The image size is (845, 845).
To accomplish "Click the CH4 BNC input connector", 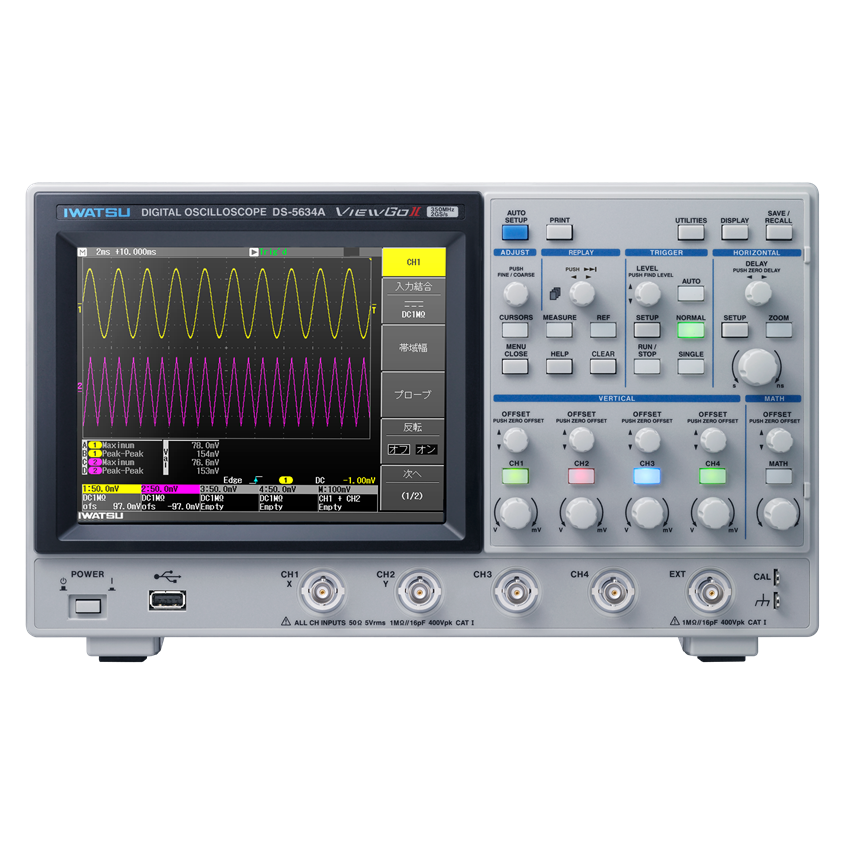I will click(x=613, y=592).
